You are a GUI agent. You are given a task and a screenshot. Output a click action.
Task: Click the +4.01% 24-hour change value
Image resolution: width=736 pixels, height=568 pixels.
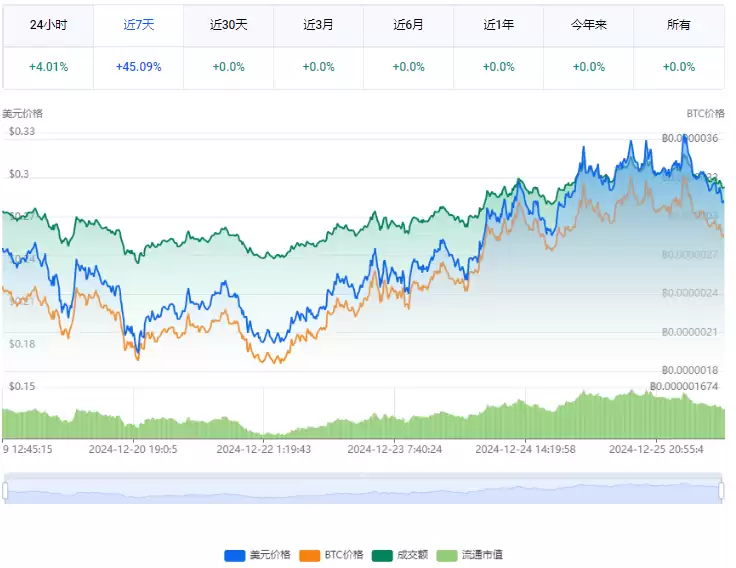point(47,67)
